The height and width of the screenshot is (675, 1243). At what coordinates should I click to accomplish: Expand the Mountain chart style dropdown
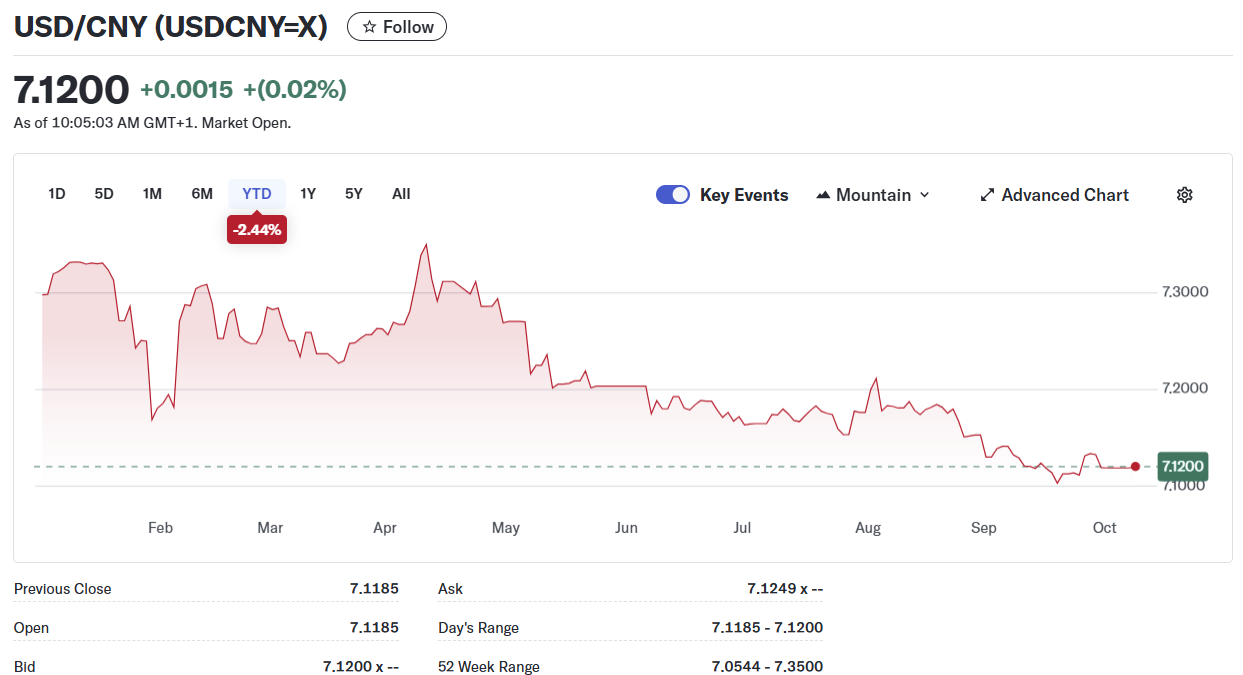924,195
